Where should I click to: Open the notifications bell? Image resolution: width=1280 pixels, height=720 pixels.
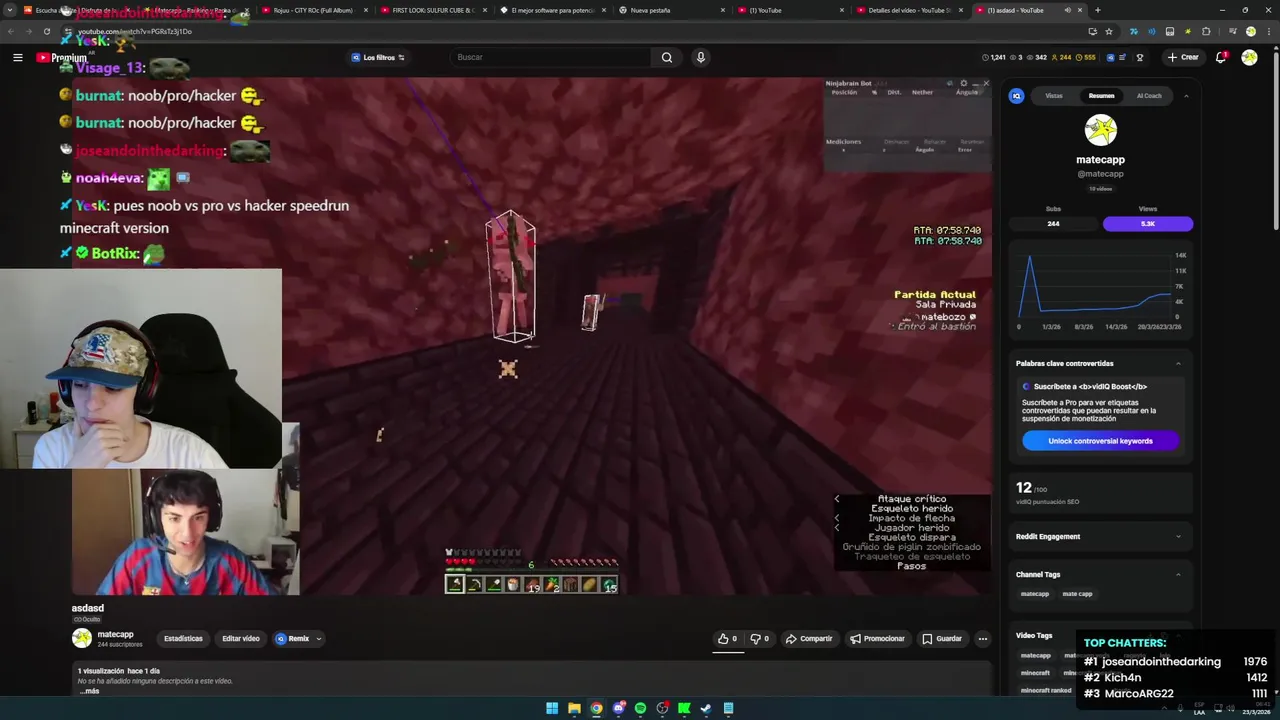click(x=1221, y=57)
